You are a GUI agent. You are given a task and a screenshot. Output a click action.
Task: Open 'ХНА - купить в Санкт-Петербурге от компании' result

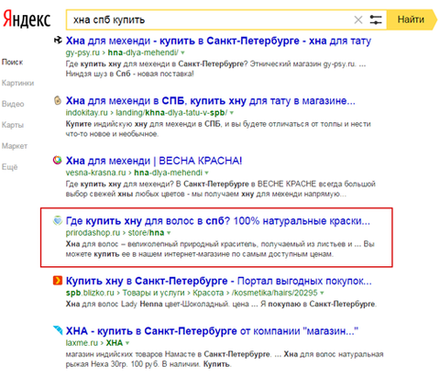click(x=212, y=331)
